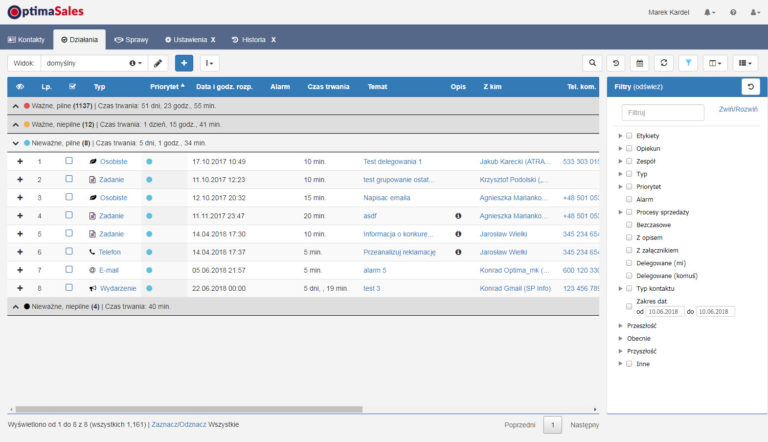Open the columns layout dropdown icon
Viewport: 768px width, 442px height.
715,63
